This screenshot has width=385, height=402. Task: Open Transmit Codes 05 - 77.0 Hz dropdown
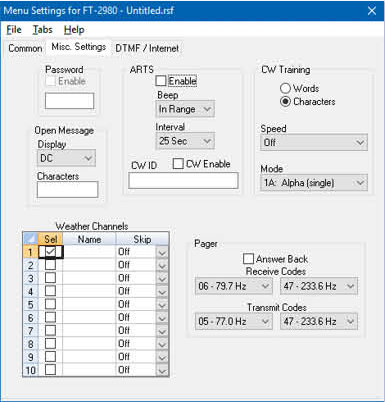[x=234, y=321]
